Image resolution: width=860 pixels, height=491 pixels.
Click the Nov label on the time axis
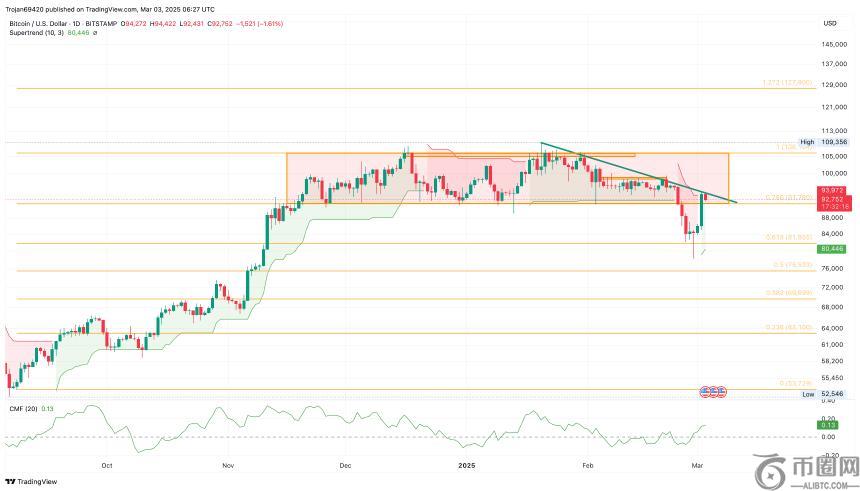click(228, 465)
